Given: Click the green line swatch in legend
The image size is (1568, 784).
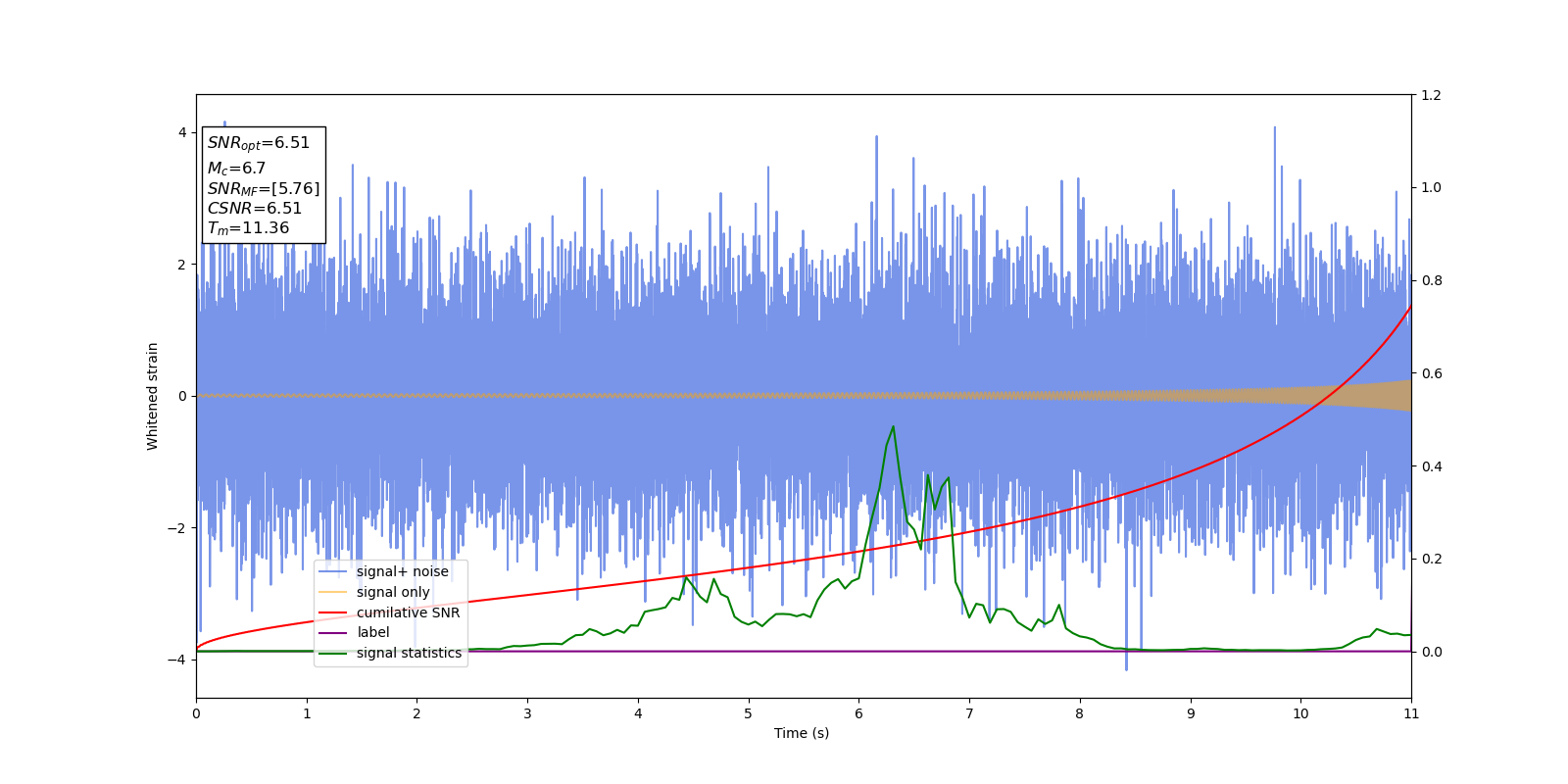Looking at the screenshot, I should [x=333, y=653].
